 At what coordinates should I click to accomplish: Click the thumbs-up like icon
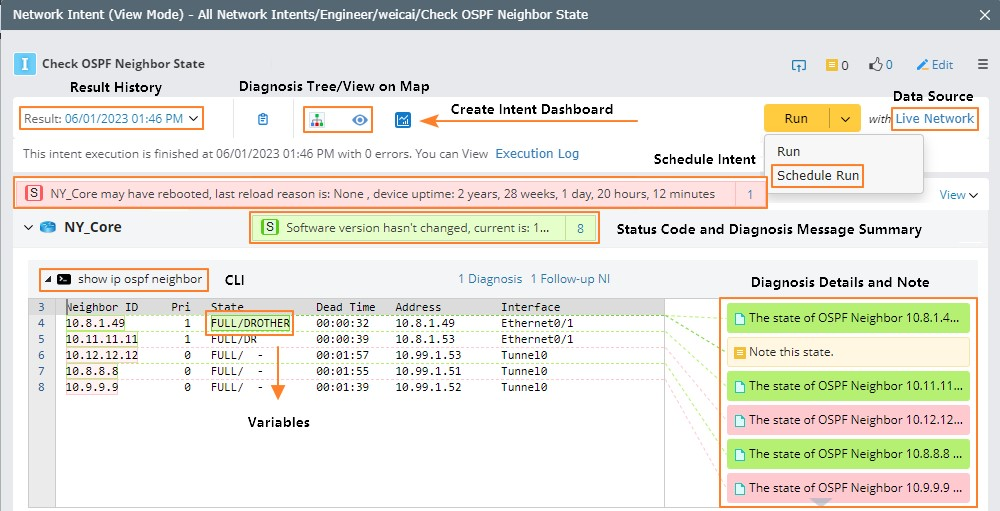[x=875, y=65]
